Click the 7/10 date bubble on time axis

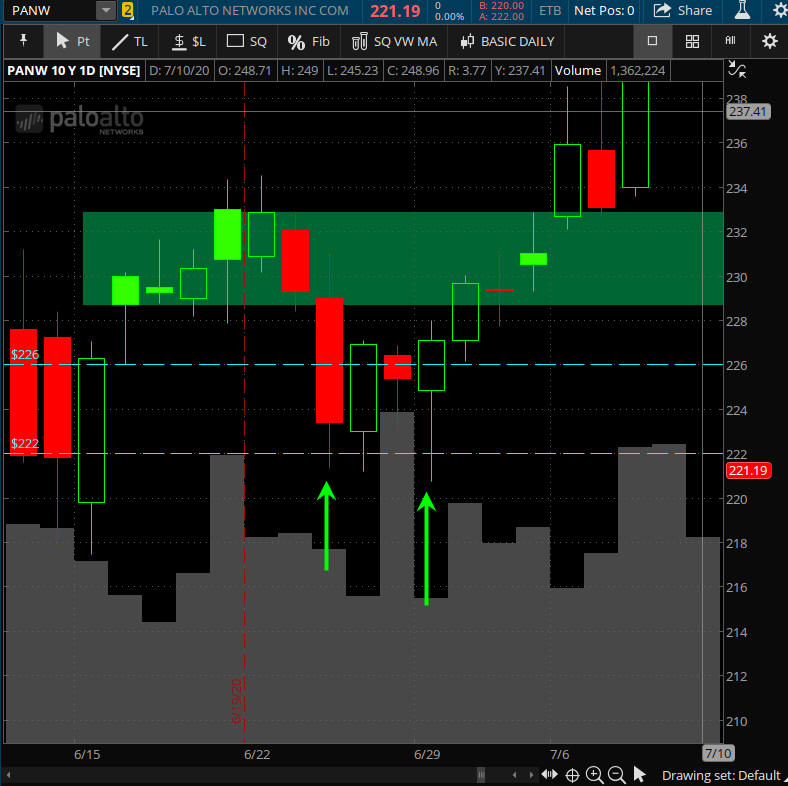pos(718,753)
